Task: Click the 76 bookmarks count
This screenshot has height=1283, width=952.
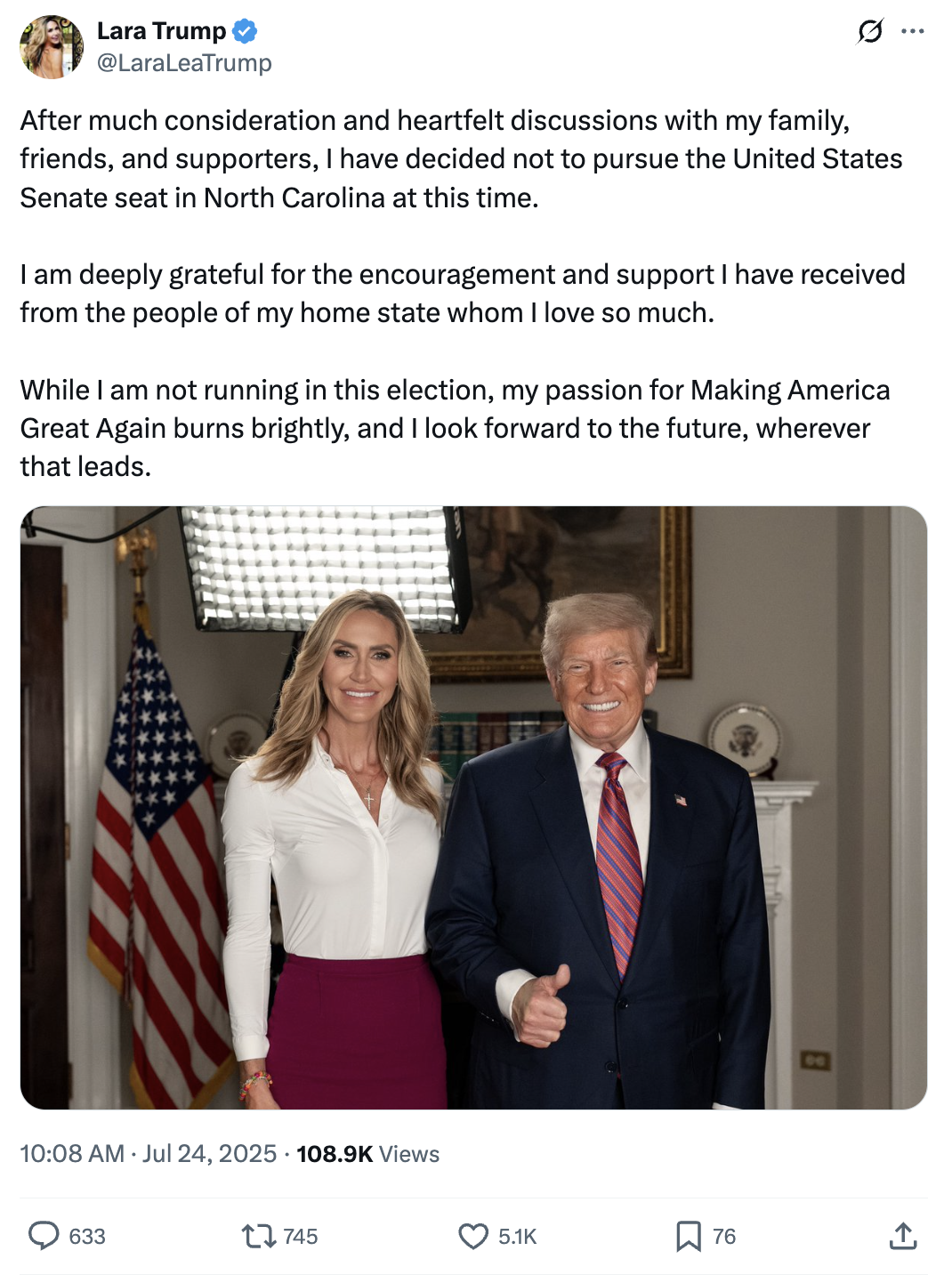Action: click(724, 1237)
